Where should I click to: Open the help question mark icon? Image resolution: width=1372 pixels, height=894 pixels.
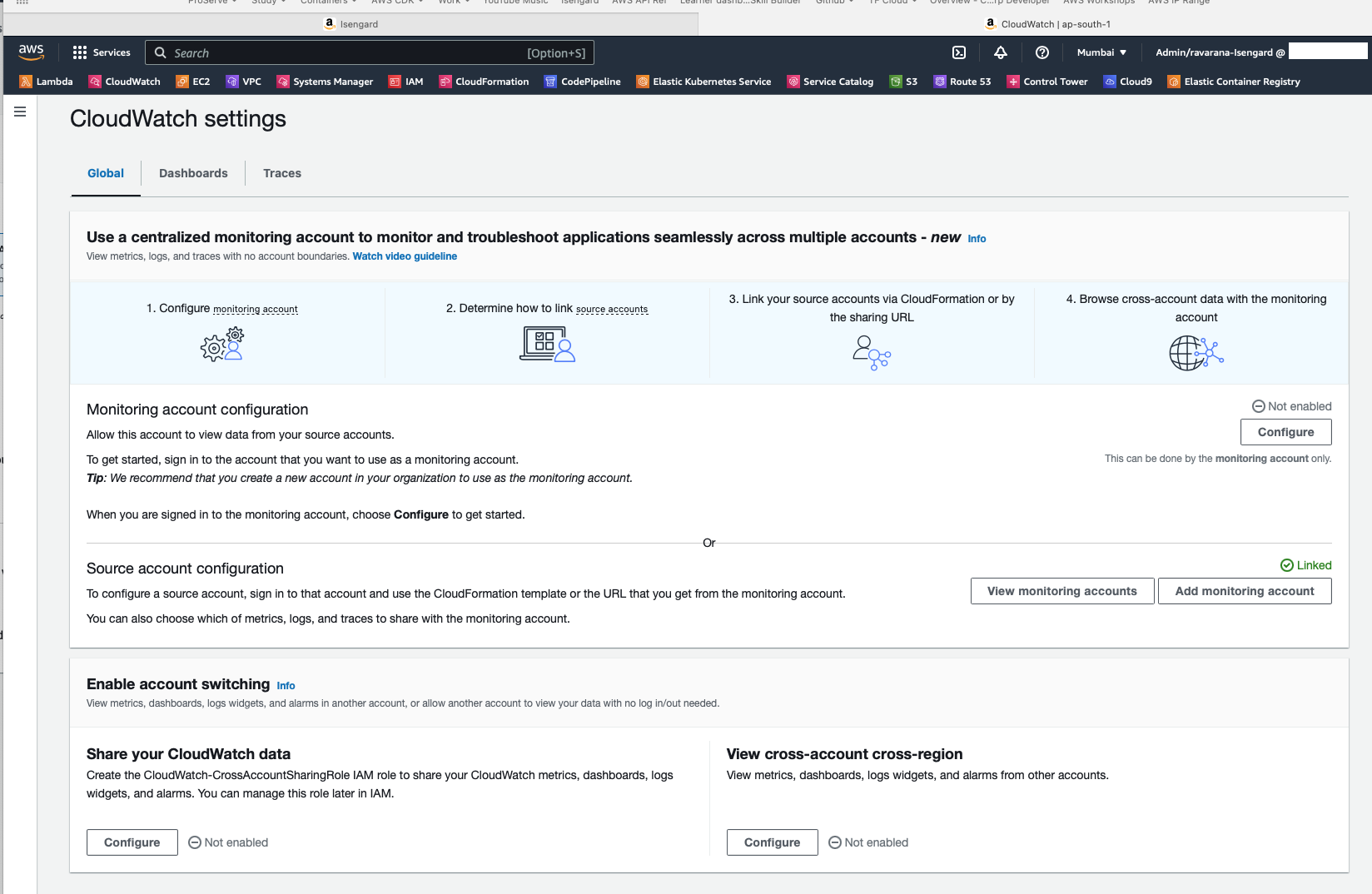point(1041,52)
